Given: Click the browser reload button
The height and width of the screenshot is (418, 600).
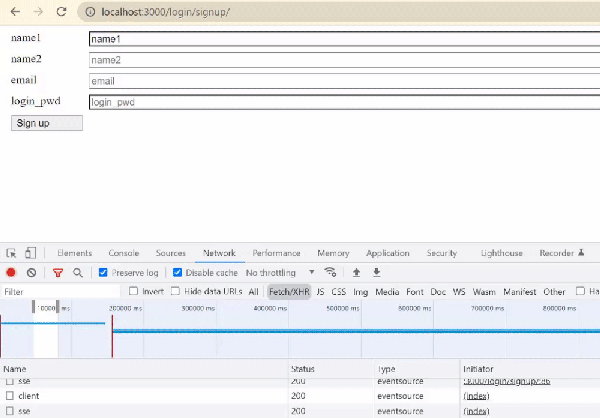Looking at the screenshot, I should (x=62, y=11).
